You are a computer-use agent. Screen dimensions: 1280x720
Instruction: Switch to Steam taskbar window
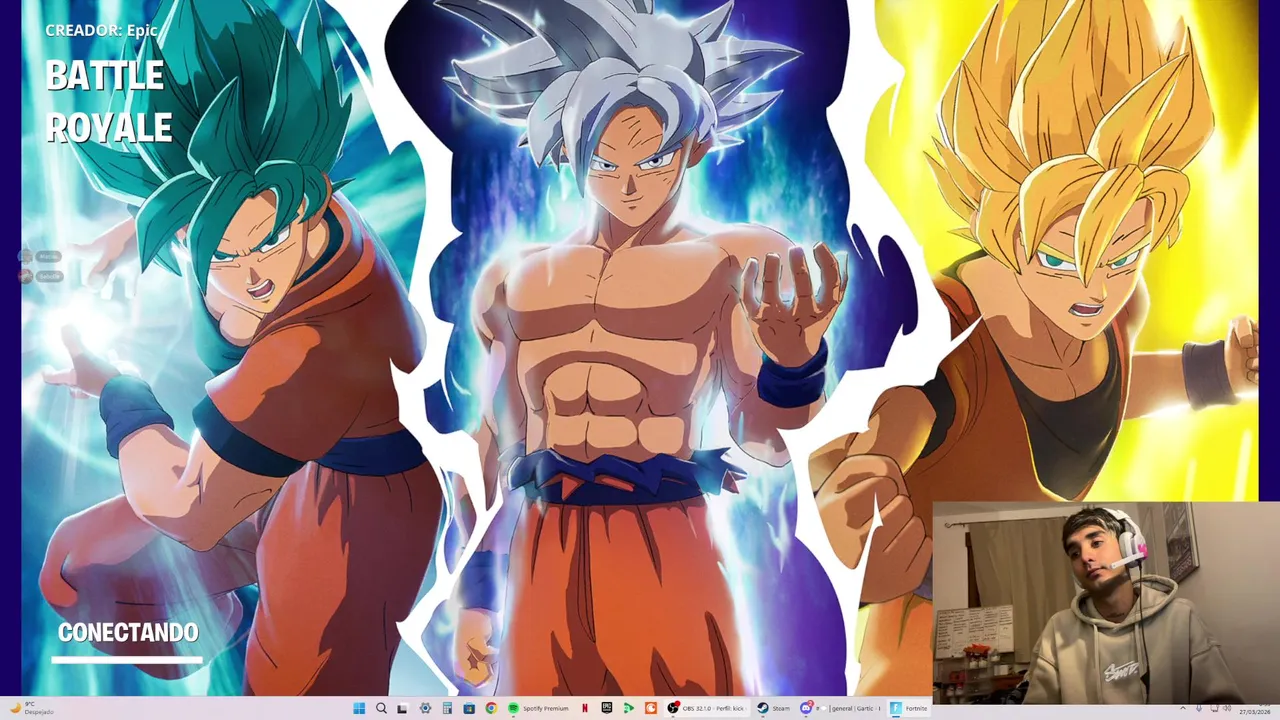[774, 708]
